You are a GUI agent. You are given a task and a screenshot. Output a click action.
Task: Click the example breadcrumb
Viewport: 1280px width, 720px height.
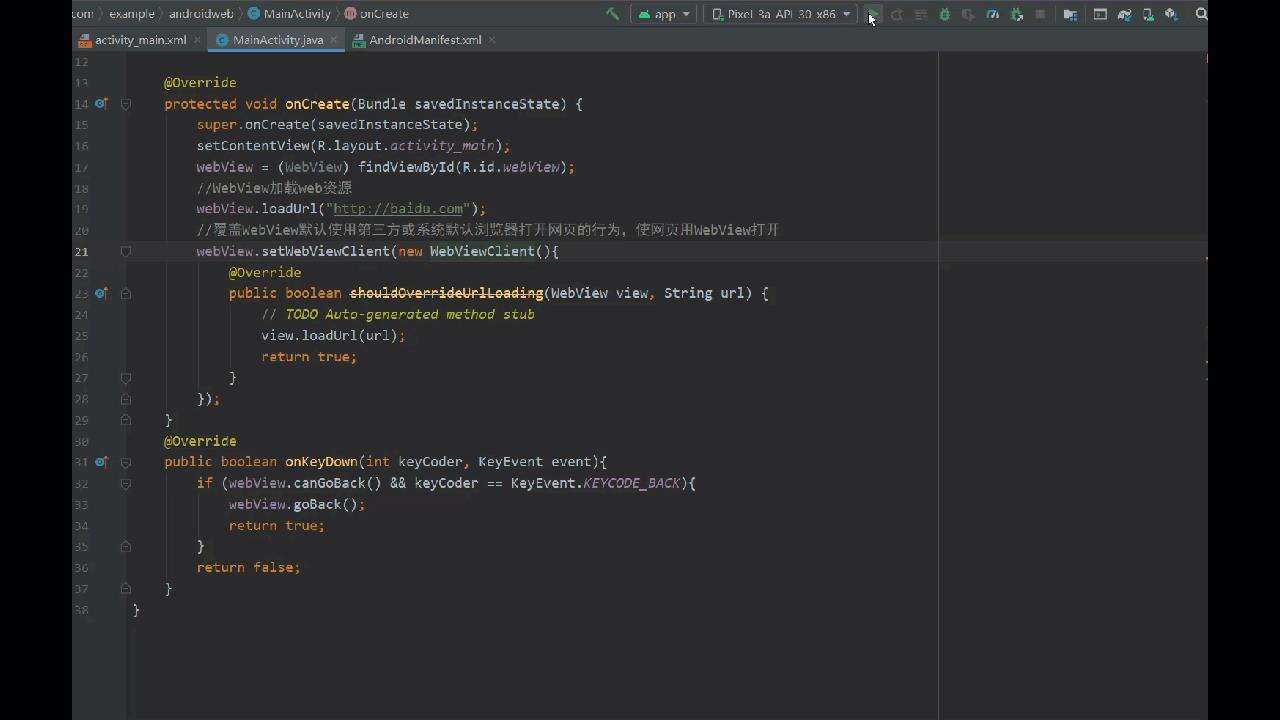131,14
